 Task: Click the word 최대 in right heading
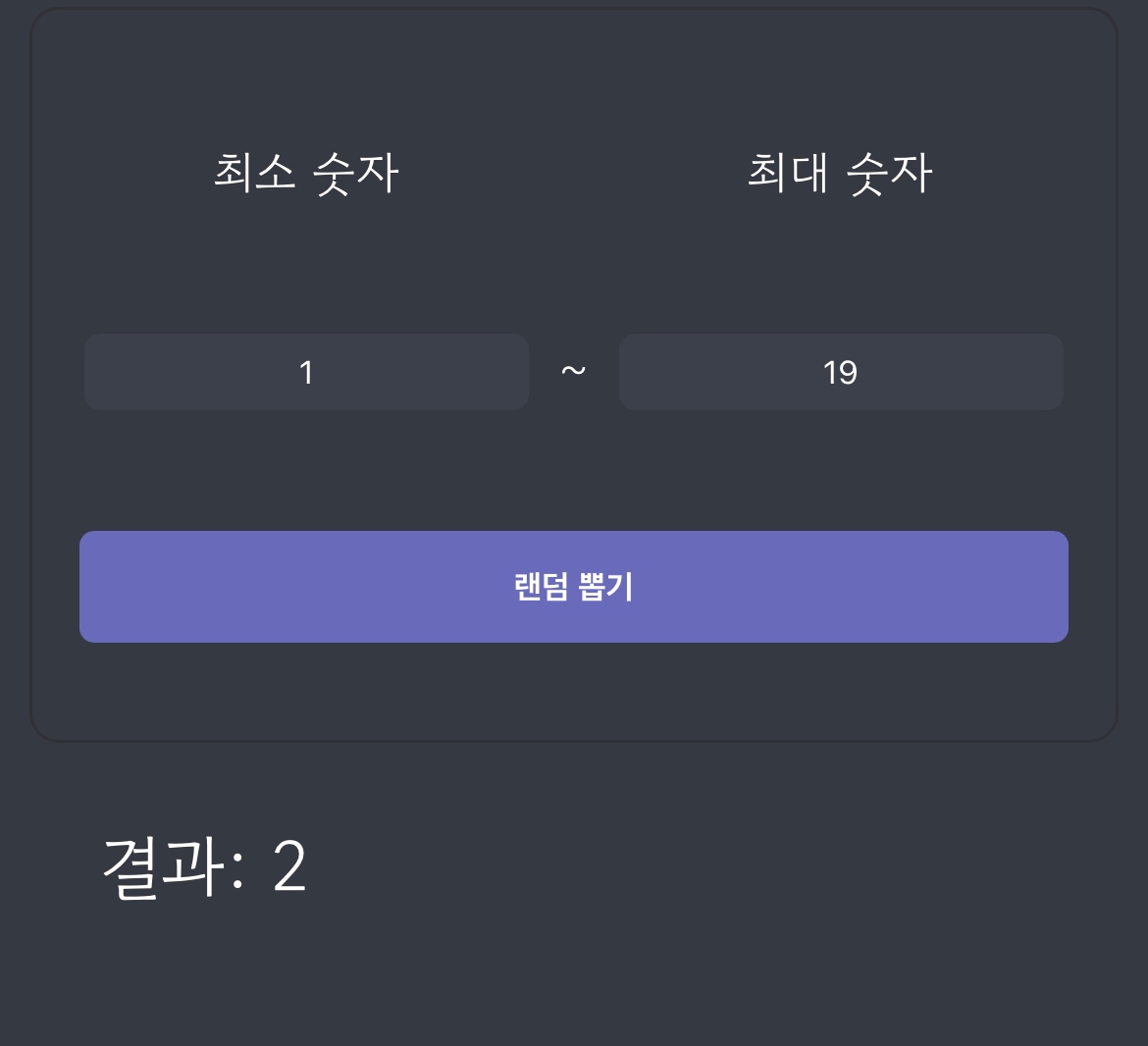click(x=788, y=174)
